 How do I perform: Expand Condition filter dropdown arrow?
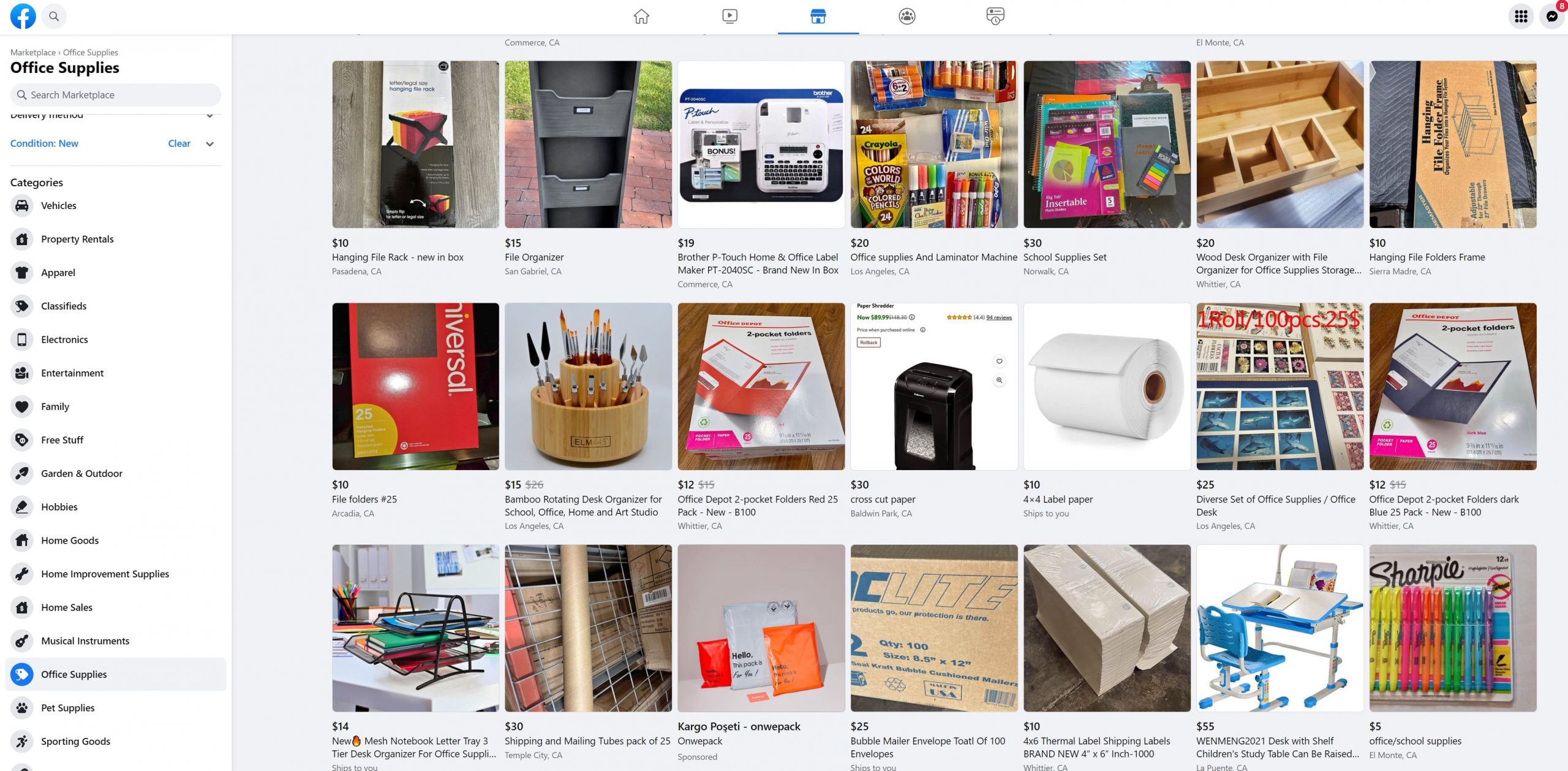point(210,143)
